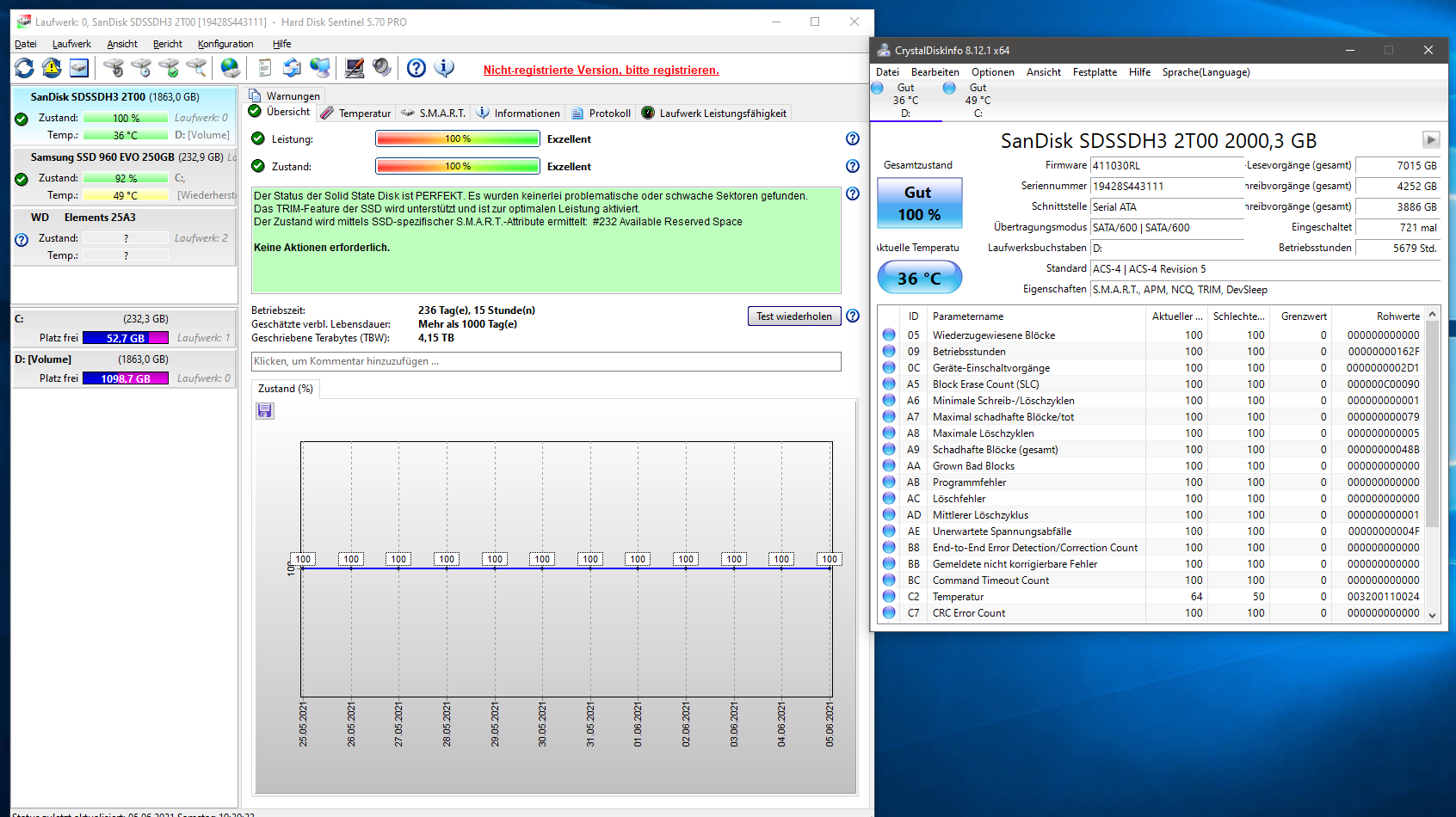Click the Firmware value field 411030RL

click(x=1168, y=165)
